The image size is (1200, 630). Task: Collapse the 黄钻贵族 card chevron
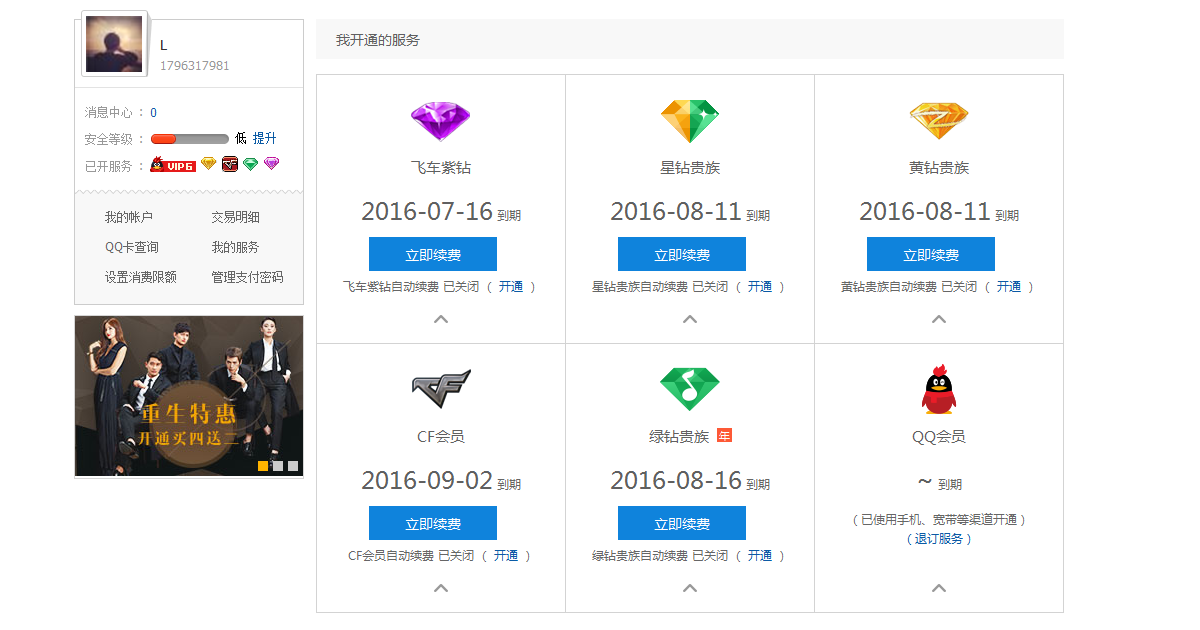pyautogui.click(x=939, y=320)
